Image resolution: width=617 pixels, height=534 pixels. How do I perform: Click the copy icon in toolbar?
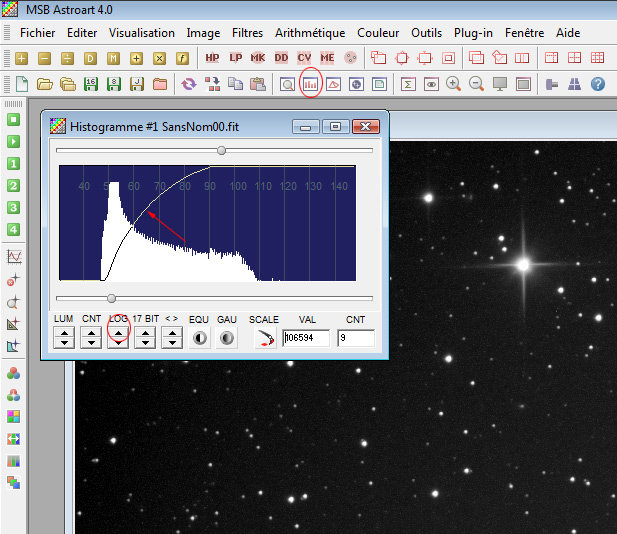coord(235,84)
